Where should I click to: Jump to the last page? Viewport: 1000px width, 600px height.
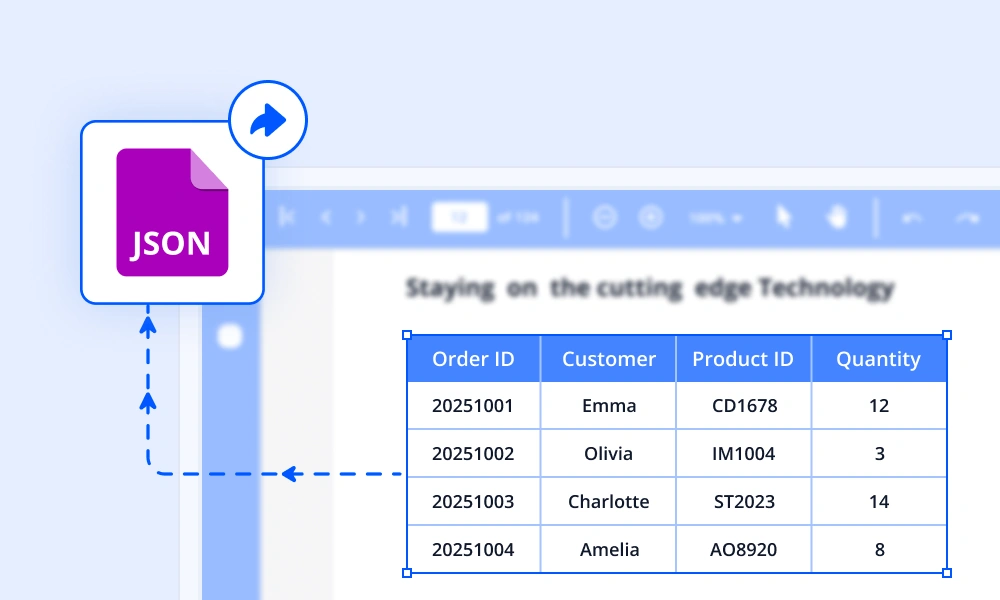(x=399, y=217)
